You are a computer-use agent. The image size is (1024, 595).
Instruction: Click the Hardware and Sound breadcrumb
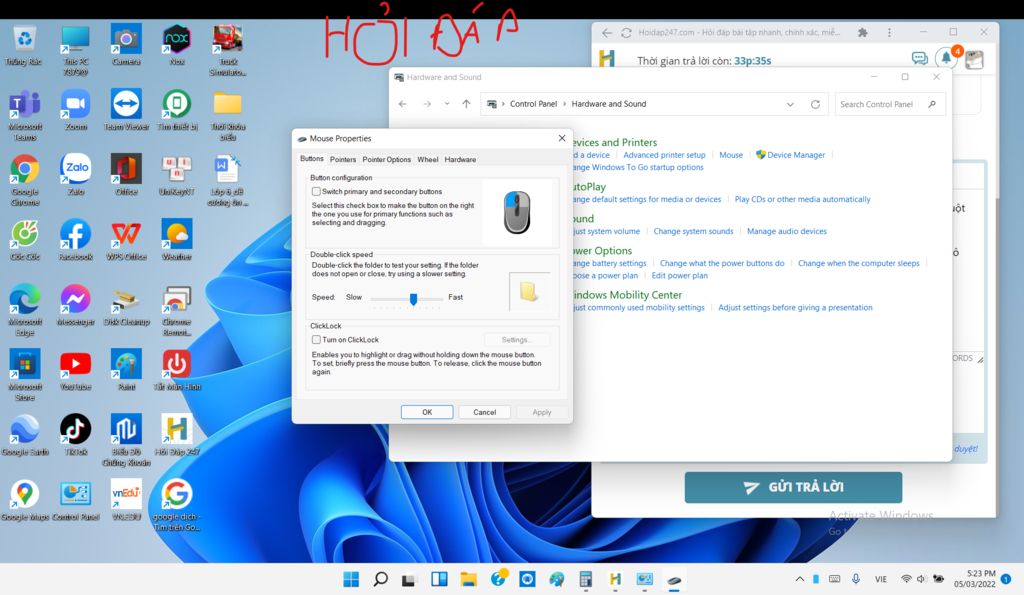coord(609,104)
